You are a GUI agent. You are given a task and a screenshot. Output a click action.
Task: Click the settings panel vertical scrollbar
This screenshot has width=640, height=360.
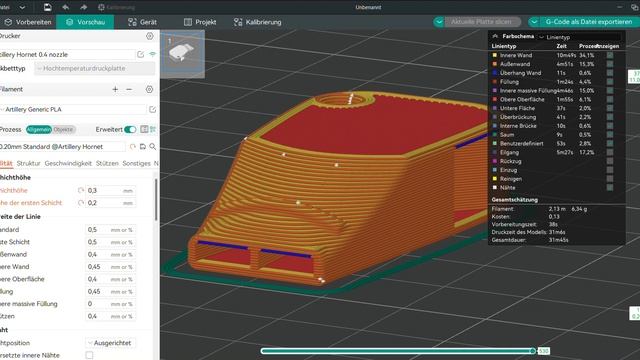pyautogui.click(x=156, y=200)
